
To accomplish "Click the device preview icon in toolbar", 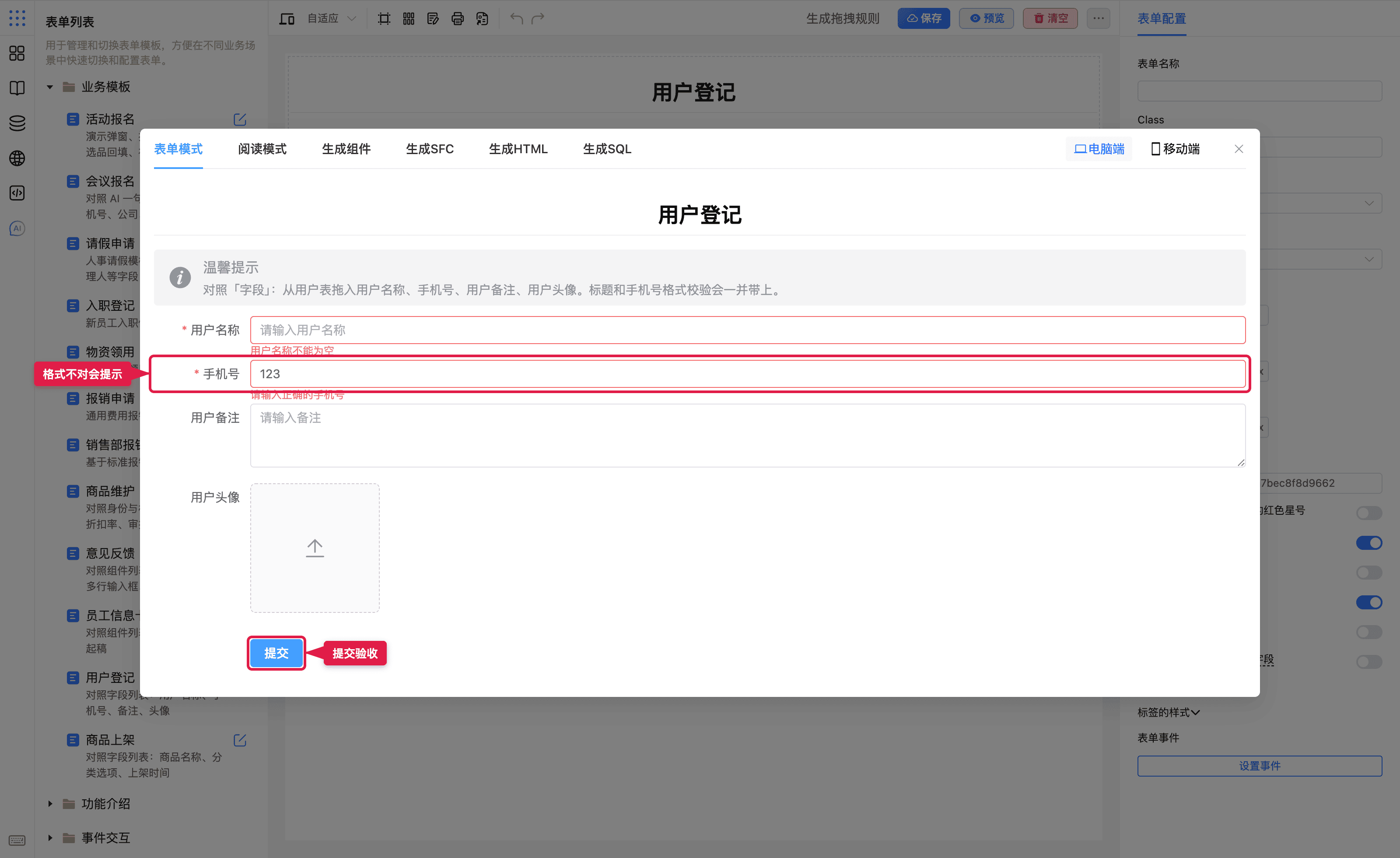I will click(287, 18).
